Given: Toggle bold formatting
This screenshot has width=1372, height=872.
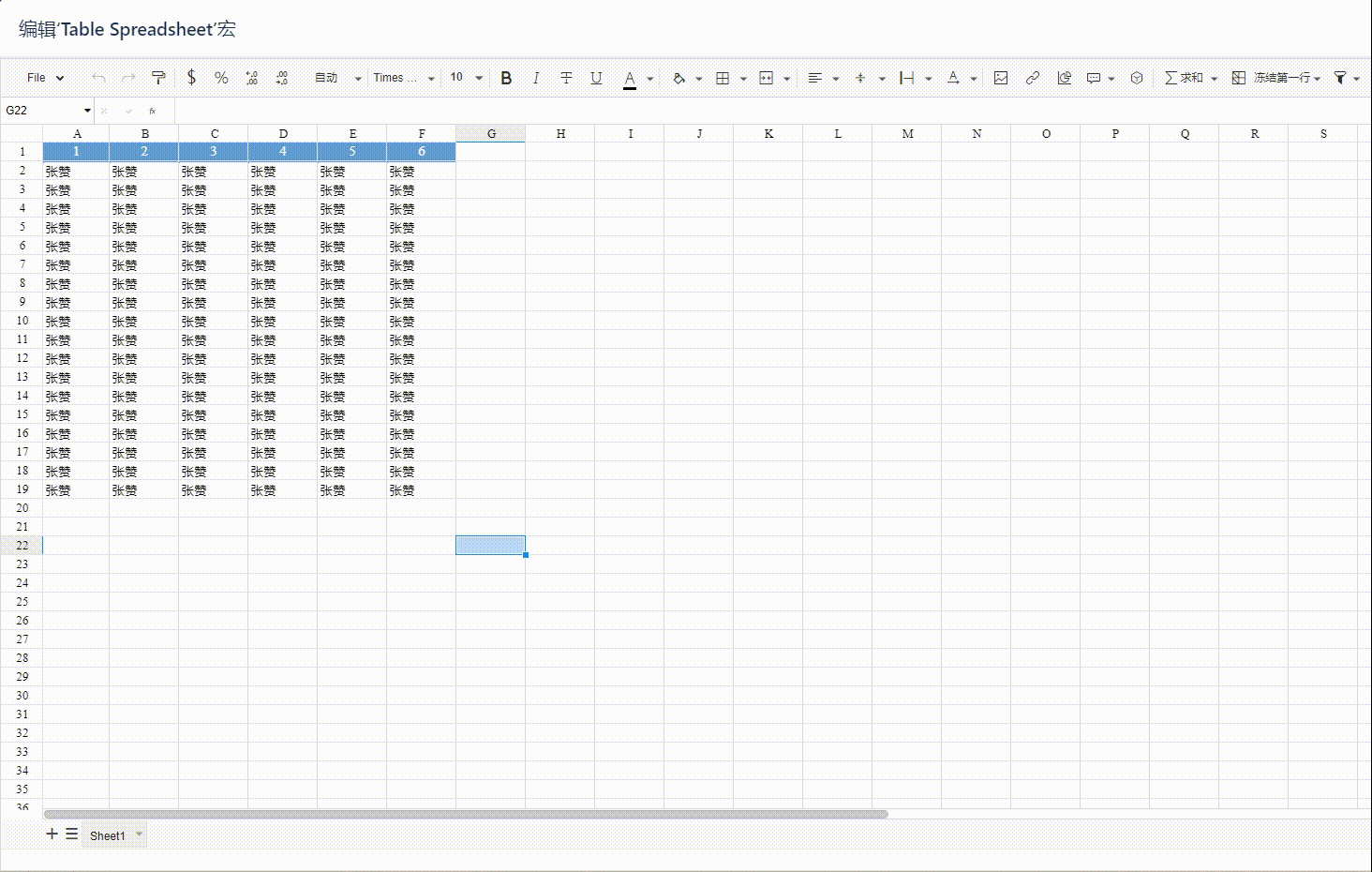Looking at the screenshot, I should coord(506,78).
